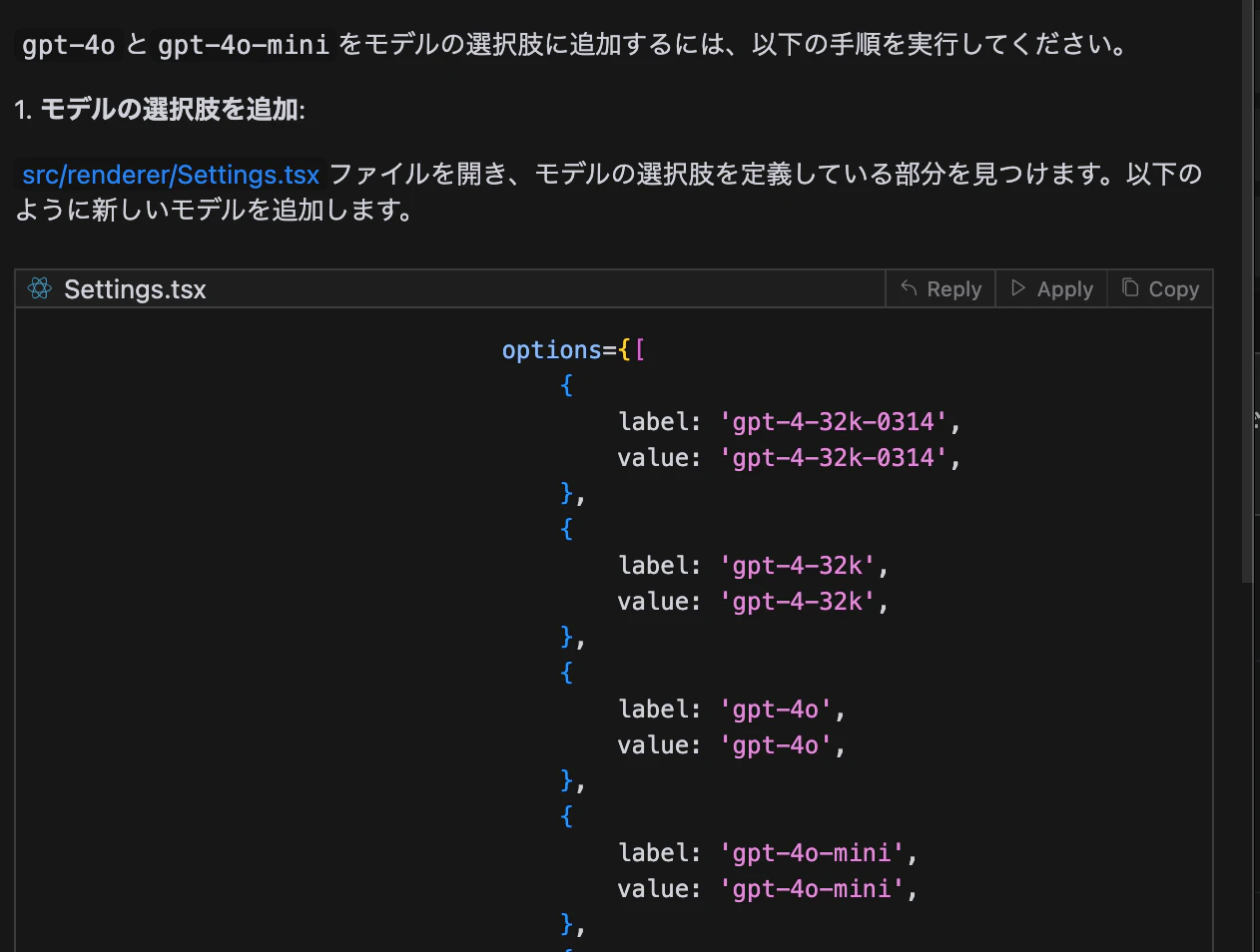Click the value 'gpt-4o' code line
Image resolution: width=1260 pixels, height=952 pixels.
pyautogui.click(x=731, y=745)
